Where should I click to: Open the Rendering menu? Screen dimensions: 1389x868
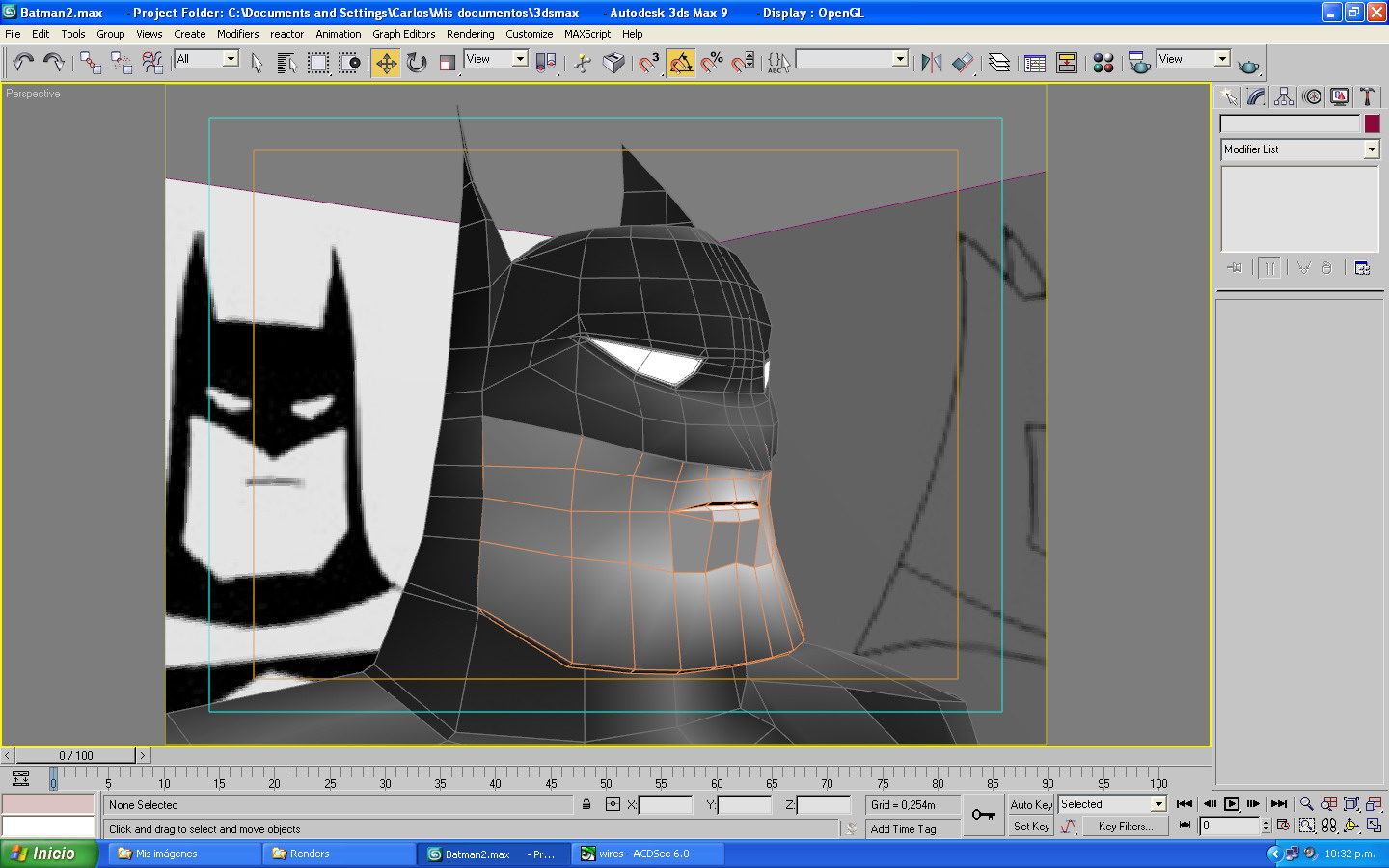point(470,34)
